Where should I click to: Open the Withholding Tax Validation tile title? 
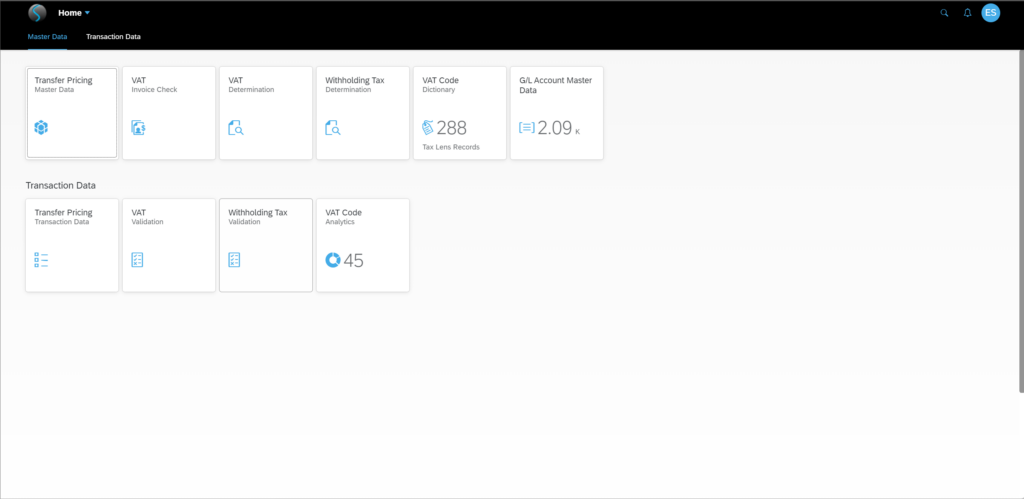(257, 212)
